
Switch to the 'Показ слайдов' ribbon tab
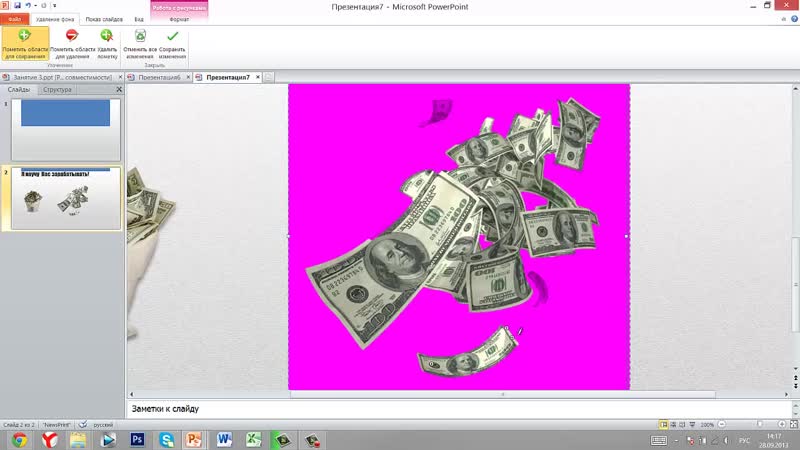105,19
